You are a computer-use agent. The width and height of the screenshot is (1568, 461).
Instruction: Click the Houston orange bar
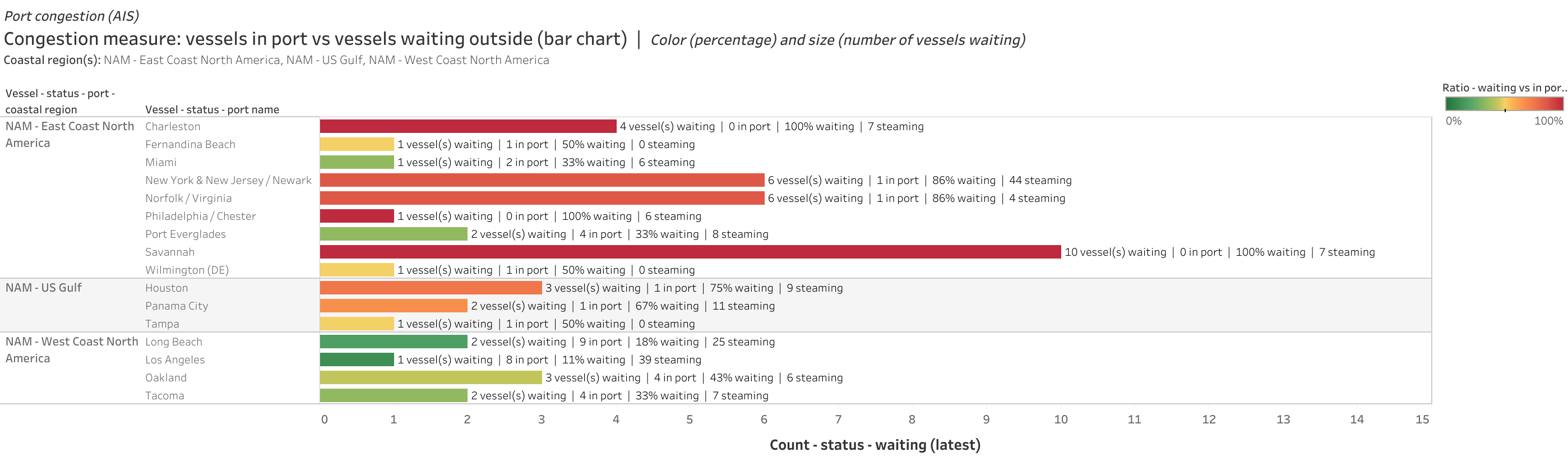(x=431, y=288)
